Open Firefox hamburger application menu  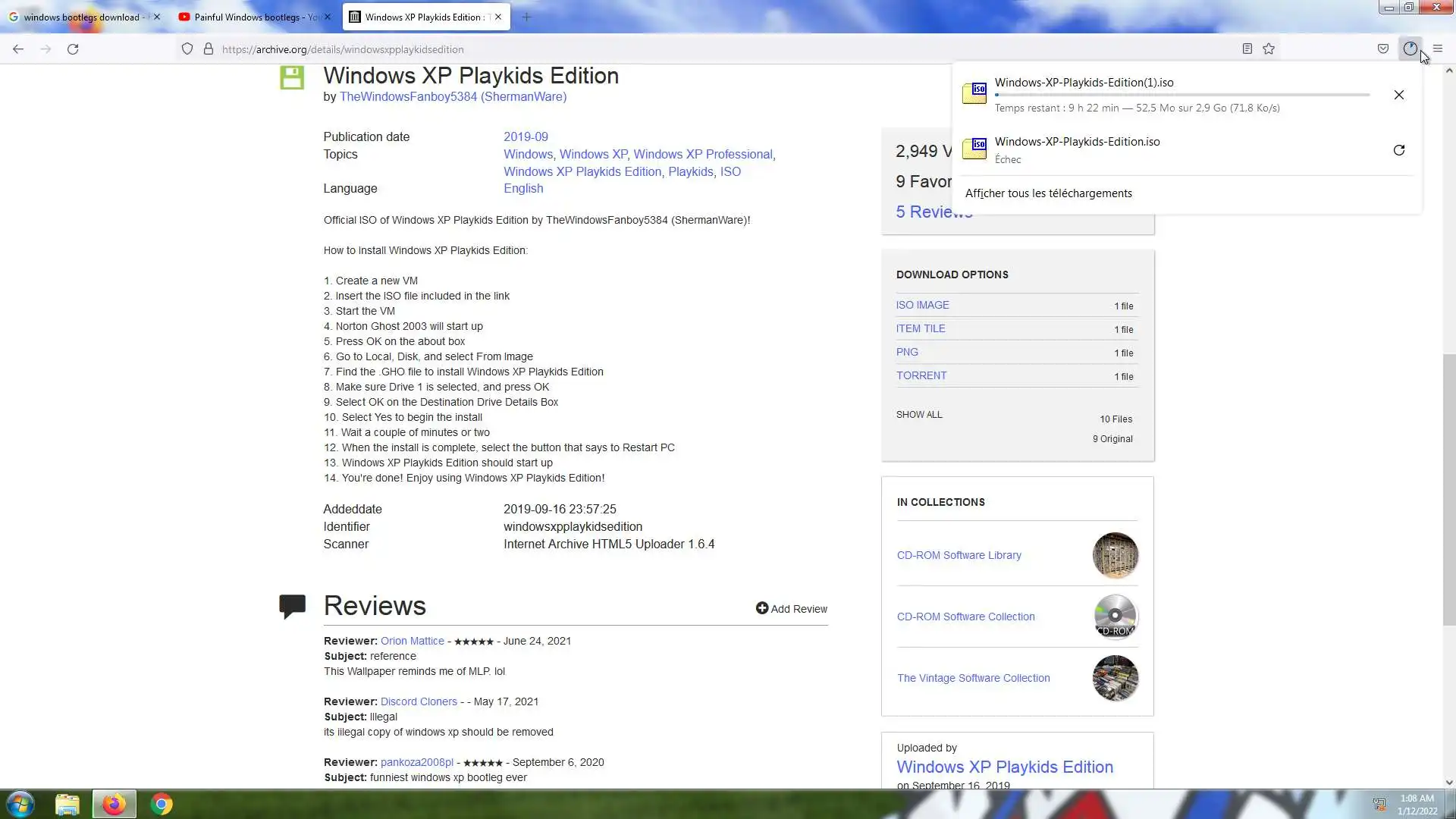pos(1438,49)
